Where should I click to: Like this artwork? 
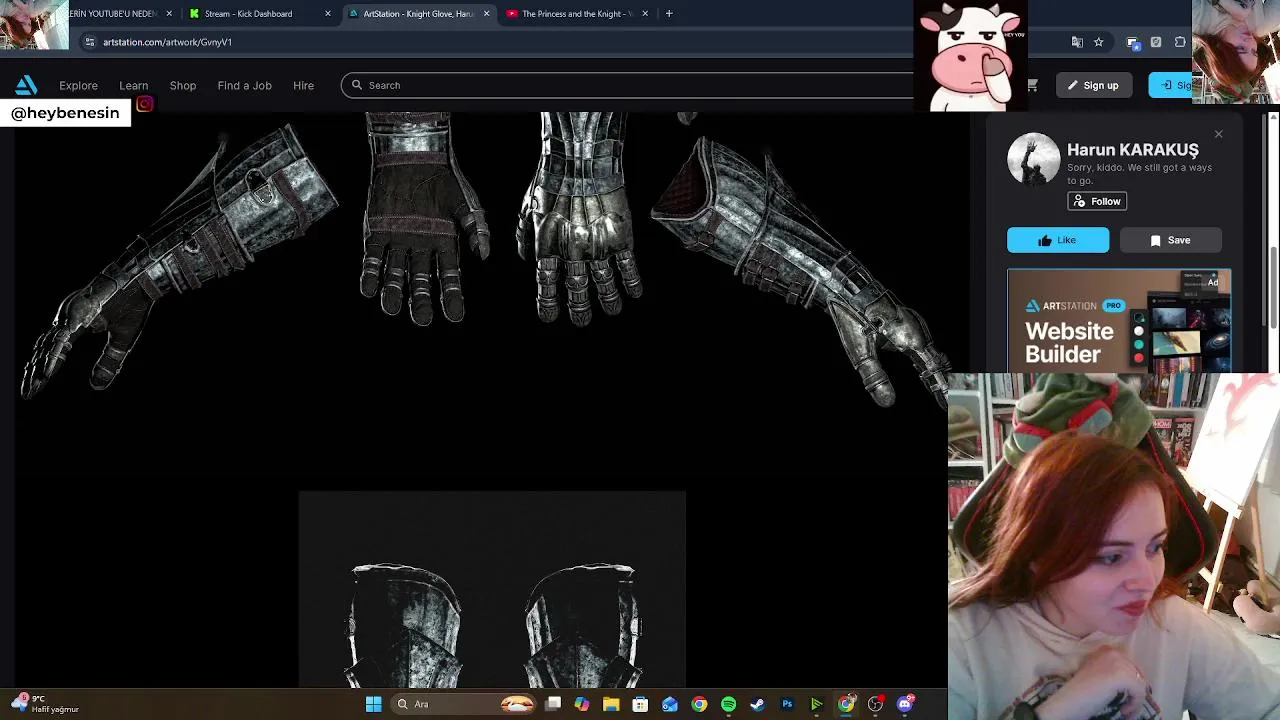click(x=1058, y=240)
